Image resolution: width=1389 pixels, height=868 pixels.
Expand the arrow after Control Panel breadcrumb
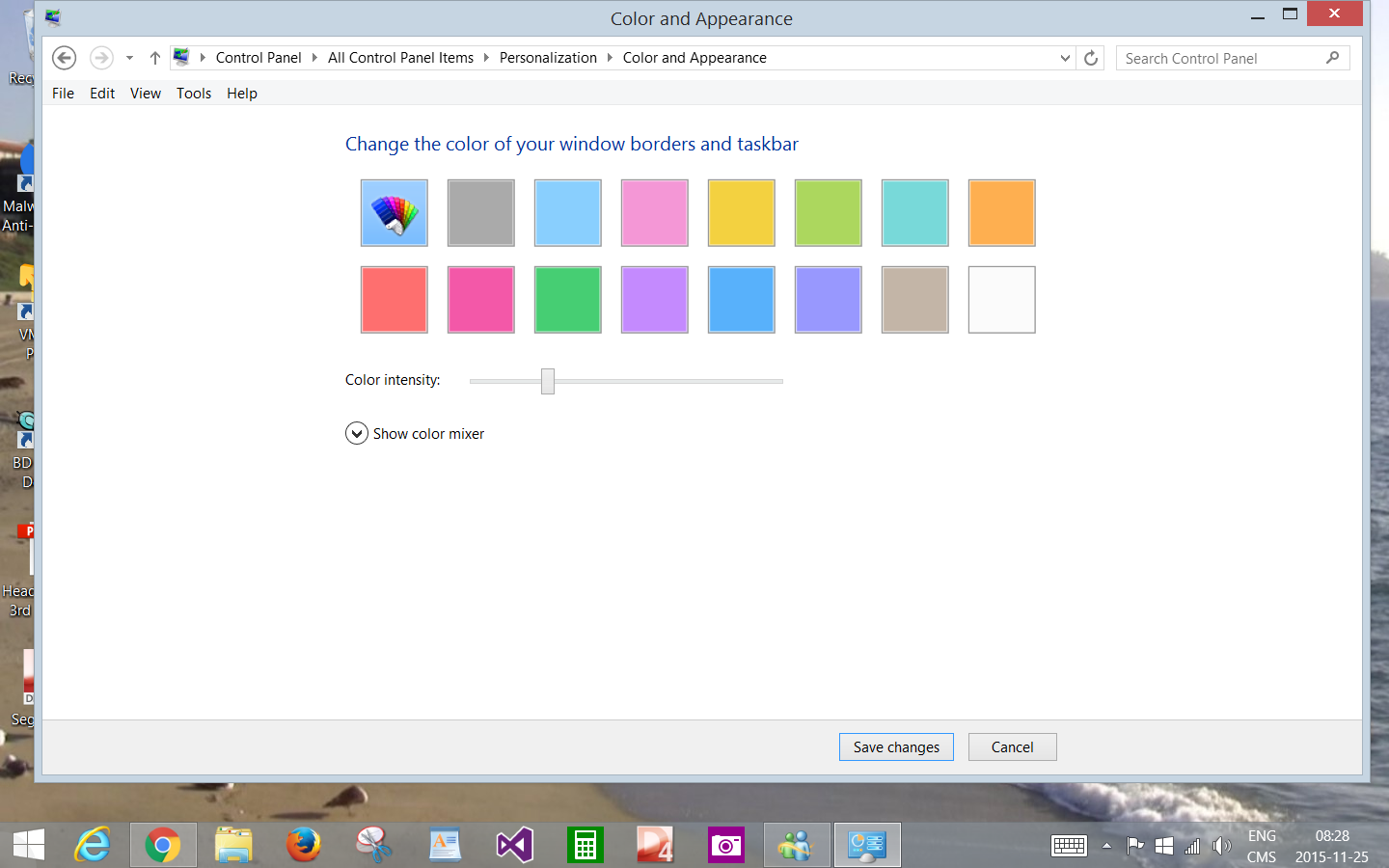pyautogui.click(x=314, y=58)
